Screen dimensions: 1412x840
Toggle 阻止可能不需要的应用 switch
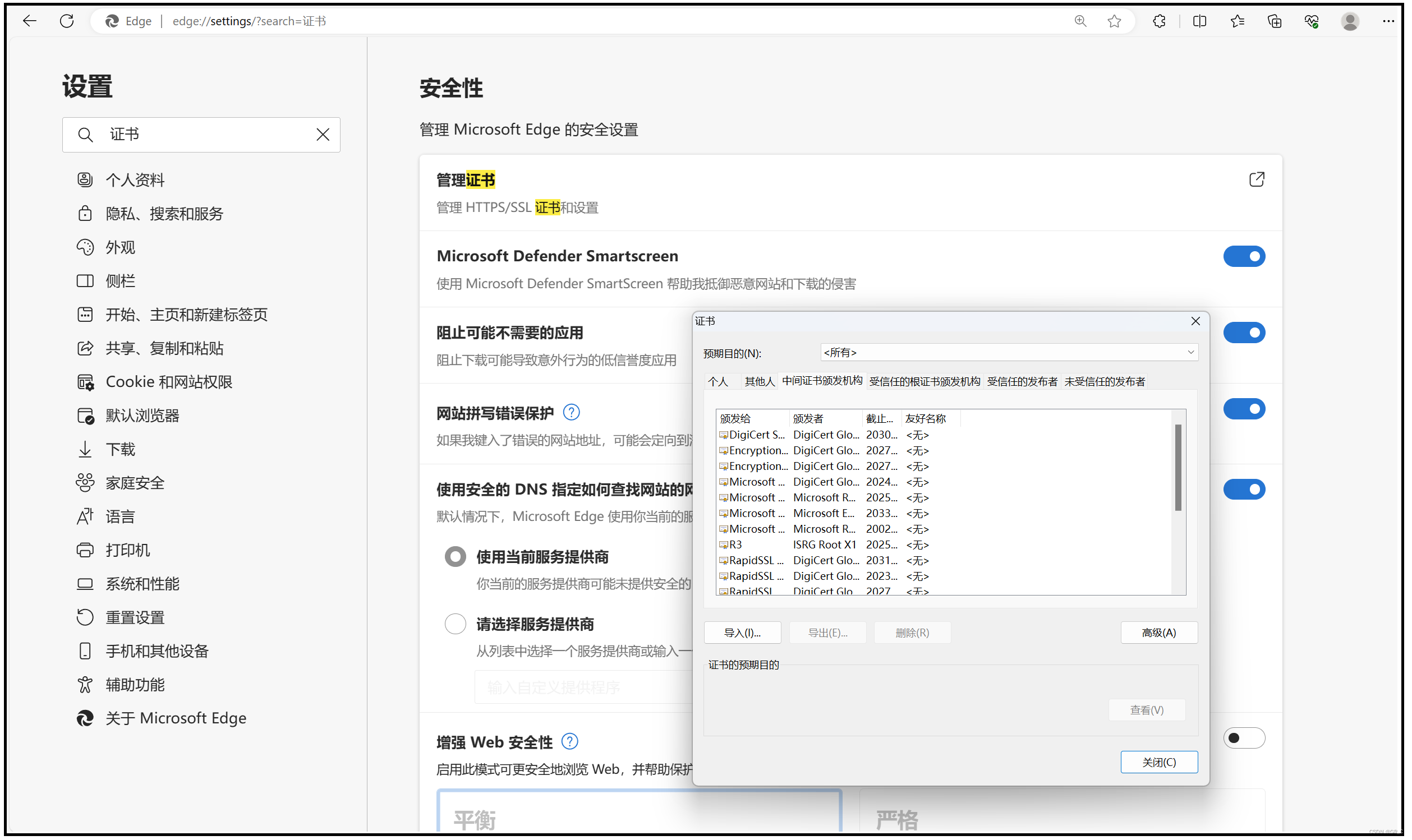pyautogui.click(x=1244, y=333)
